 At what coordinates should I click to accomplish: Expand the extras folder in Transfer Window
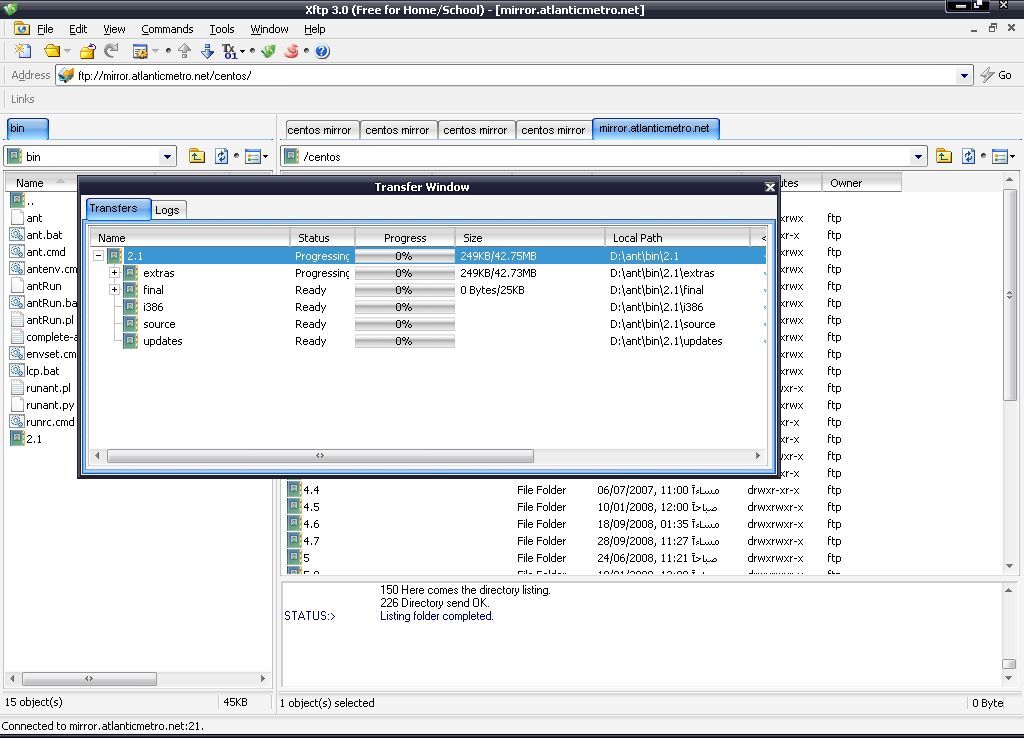115,273
